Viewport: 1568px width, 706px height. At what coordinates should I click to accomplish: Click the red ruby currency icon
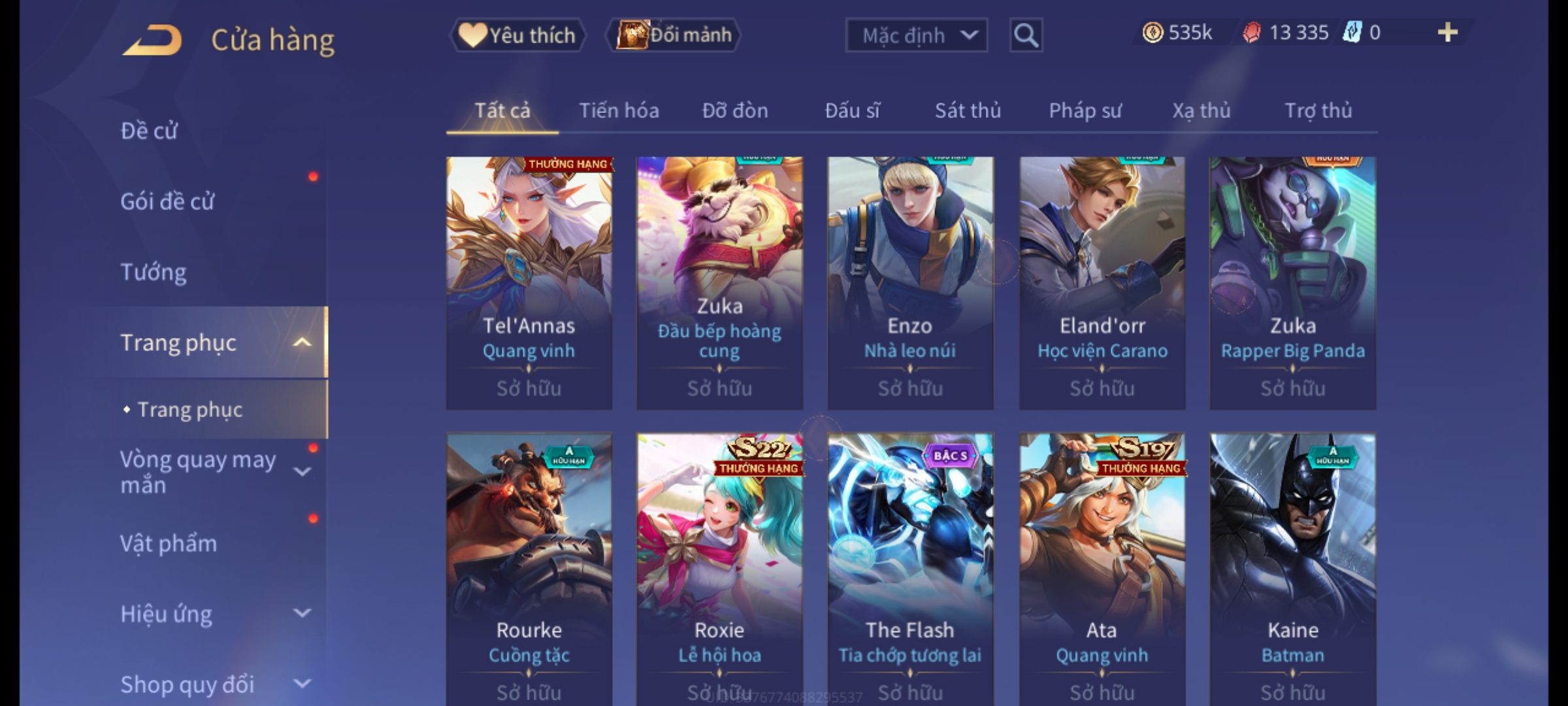pyautogui.click(x=1252, y=33)
